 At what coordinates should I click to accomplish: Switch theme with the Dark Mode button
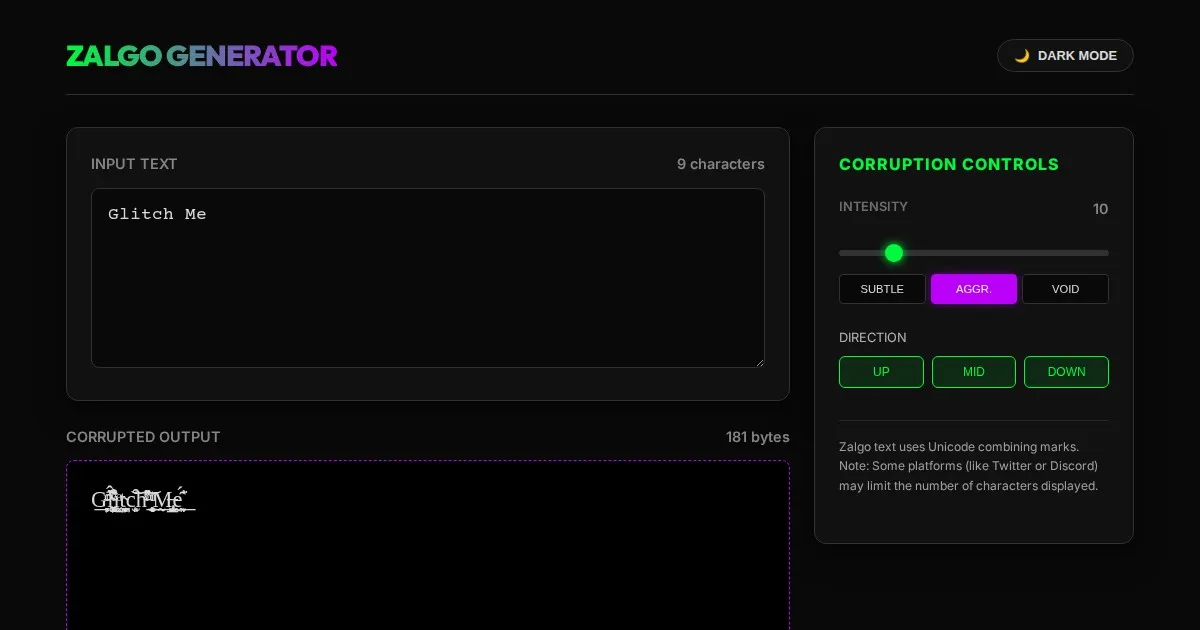pyautogui.click(x=1065, y=56)
